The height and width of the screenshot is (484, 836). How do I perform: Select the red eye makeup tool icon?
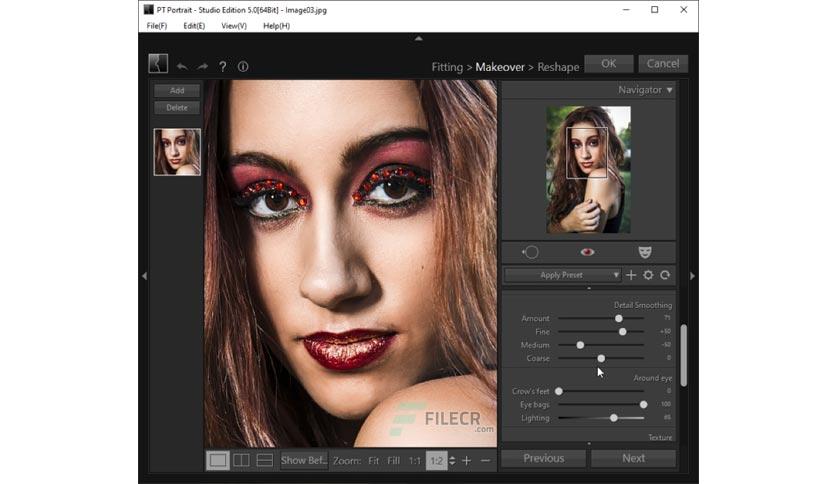588,252
